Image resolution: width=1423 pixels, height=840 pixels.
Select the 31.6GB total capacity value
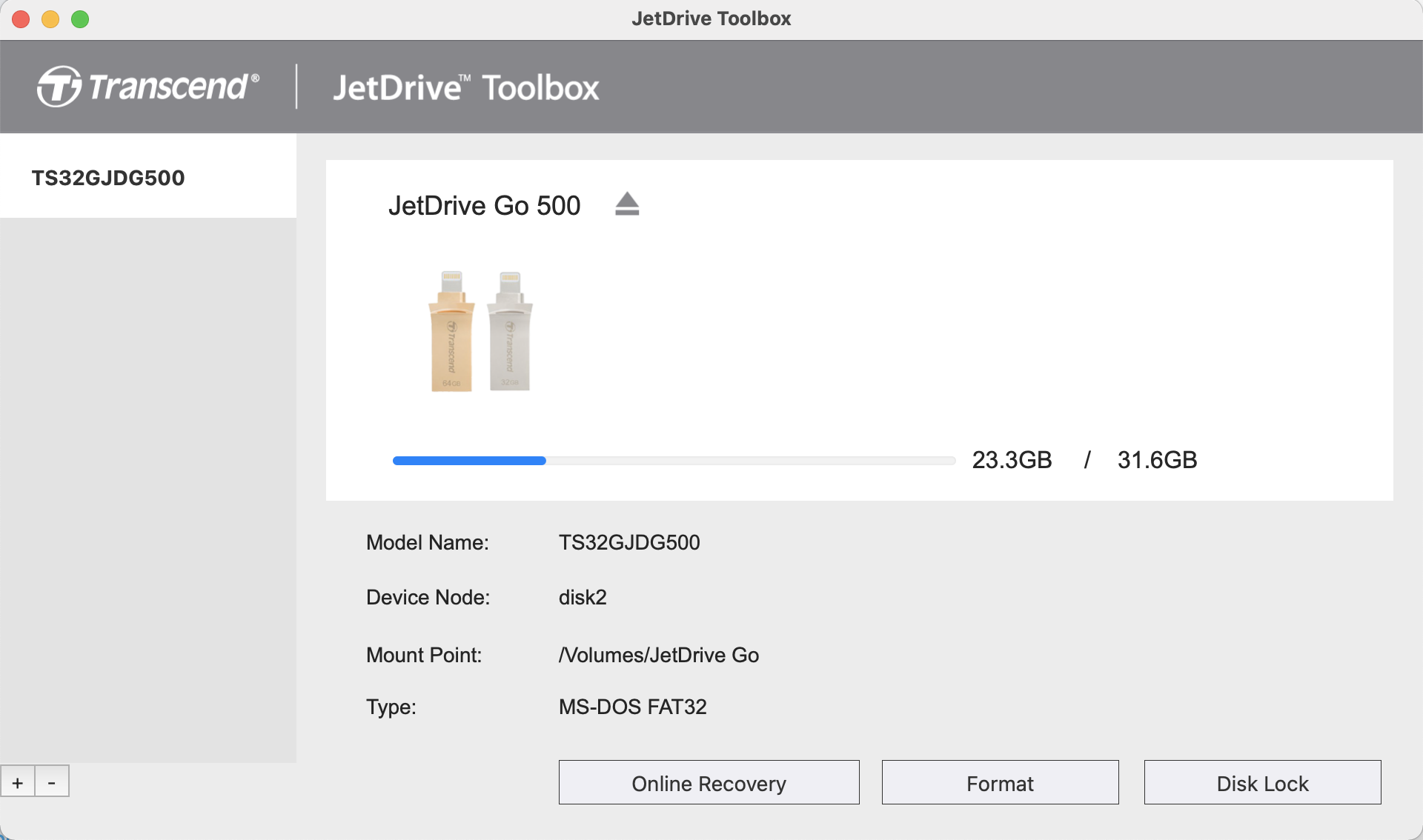point(1157,460)
